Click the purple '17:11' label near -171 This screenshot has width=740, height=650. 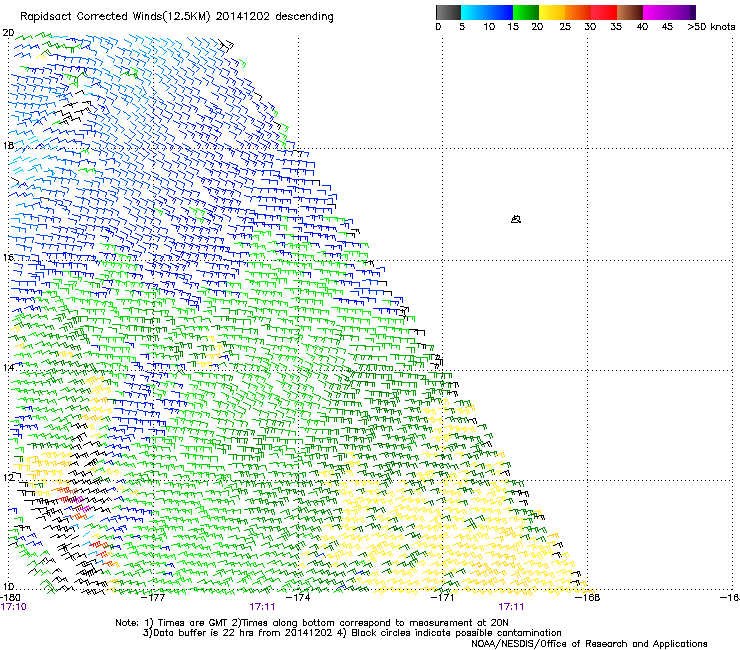[511, 607]
